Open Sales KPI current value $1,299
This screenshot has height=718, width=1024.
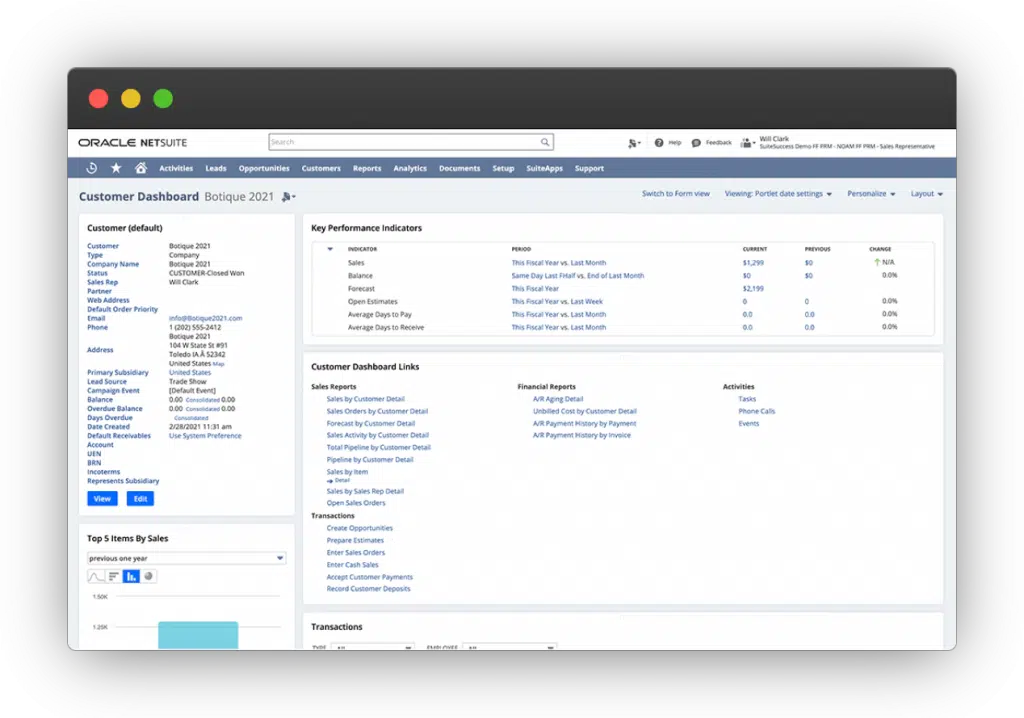pyautogui.click(x=753, y=263)
